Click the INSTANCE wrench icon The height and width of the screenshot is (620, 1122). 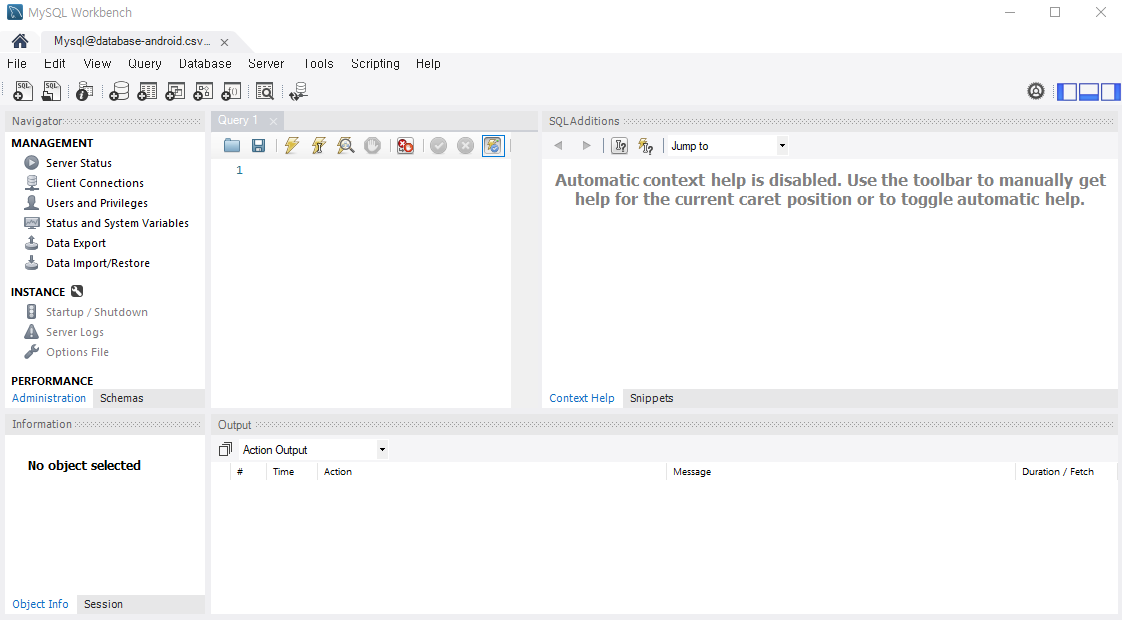click(77, 291)
